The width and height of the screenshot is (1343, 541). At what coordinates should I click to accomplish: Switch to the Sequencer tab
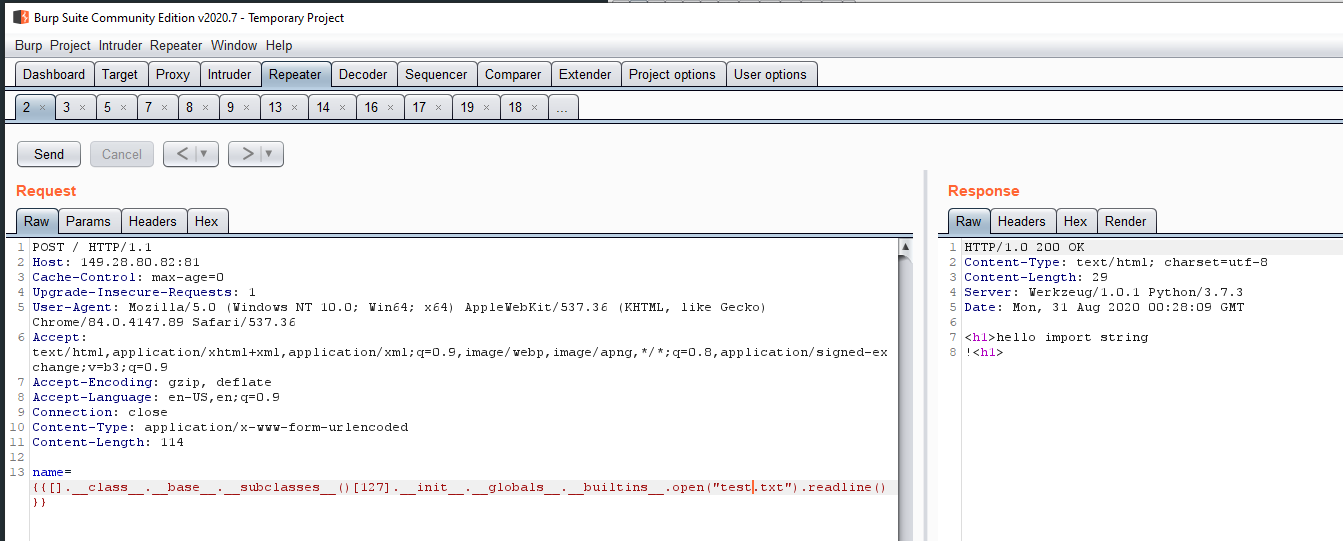point(436,74)
